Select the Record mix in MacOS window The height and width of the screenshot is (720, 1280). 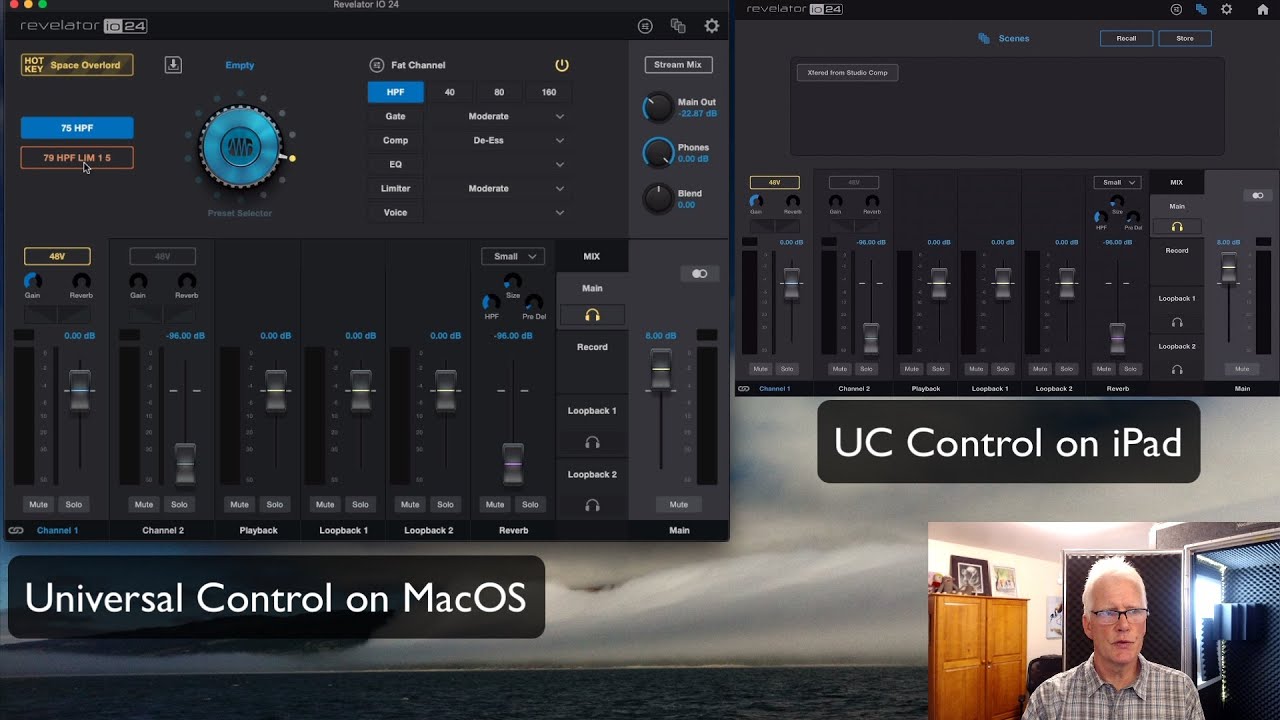[x=592, y=347]
